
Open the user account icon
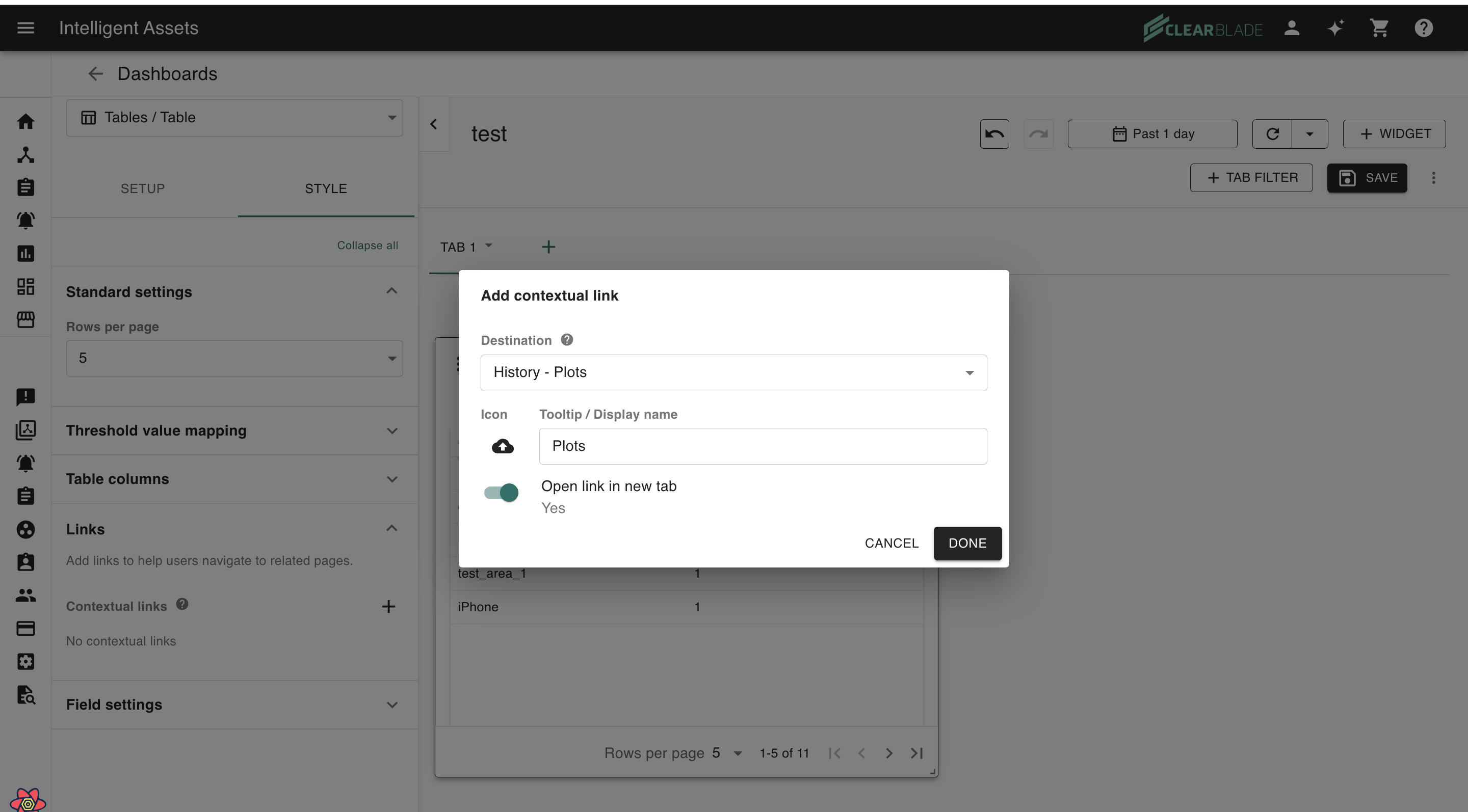(x=1291, y=28)
